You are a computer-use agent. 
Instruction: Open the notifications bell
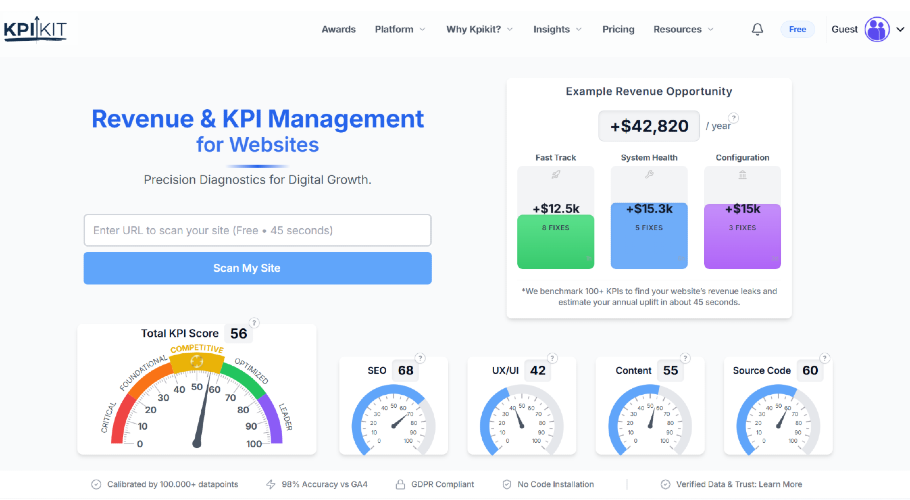(x=757, y=29)
